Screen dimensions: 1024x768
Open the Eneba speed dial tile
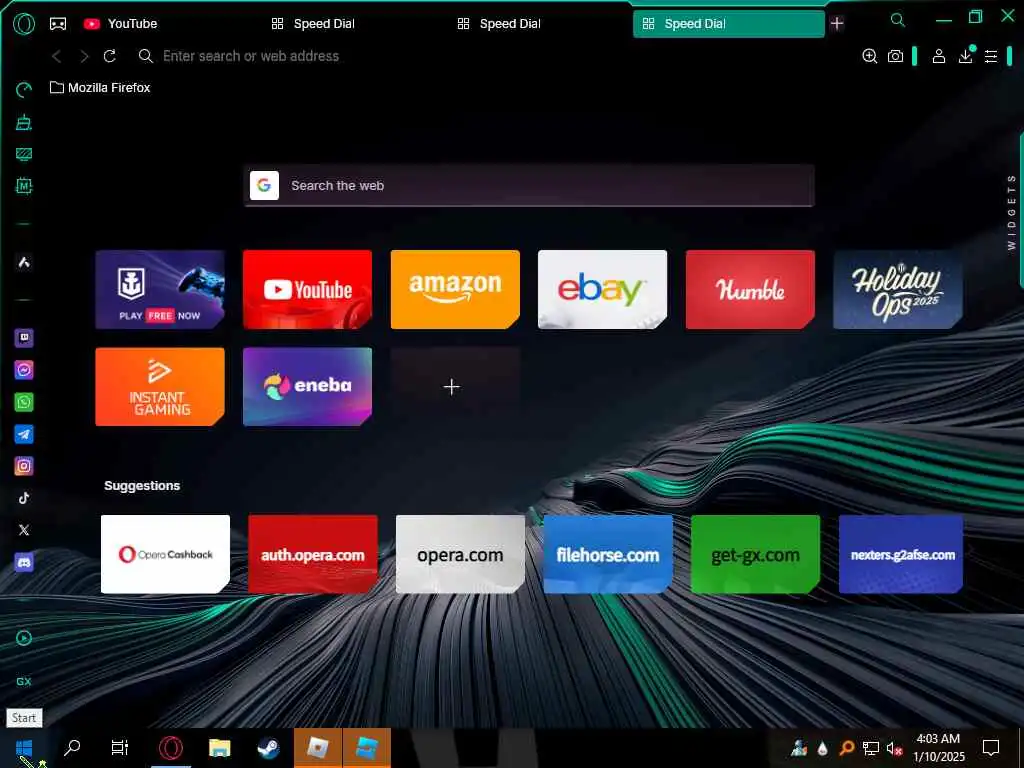click(308, 387)
